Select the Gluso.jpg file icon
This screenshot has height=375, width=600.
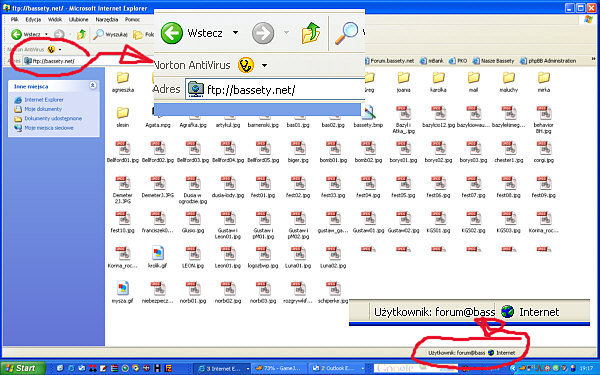pyautogui.click(x=193, y=218)
